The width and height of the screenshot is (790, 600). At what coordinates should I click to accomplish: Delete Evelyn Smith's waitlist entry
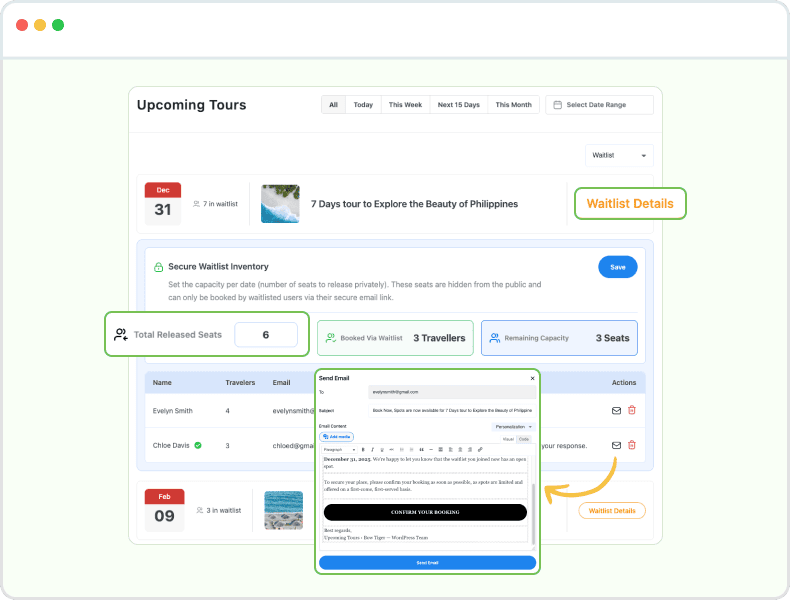[x=632, y=410]
